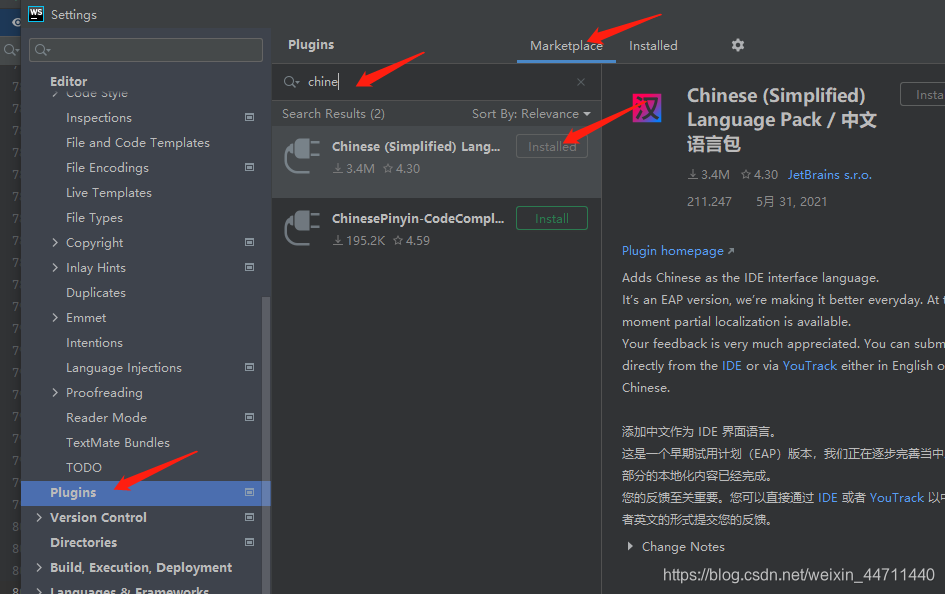This screenshot has height=594, width=945.
Task: Click the WebStorm logo in the Settings title
Action: tap(36, 13)
